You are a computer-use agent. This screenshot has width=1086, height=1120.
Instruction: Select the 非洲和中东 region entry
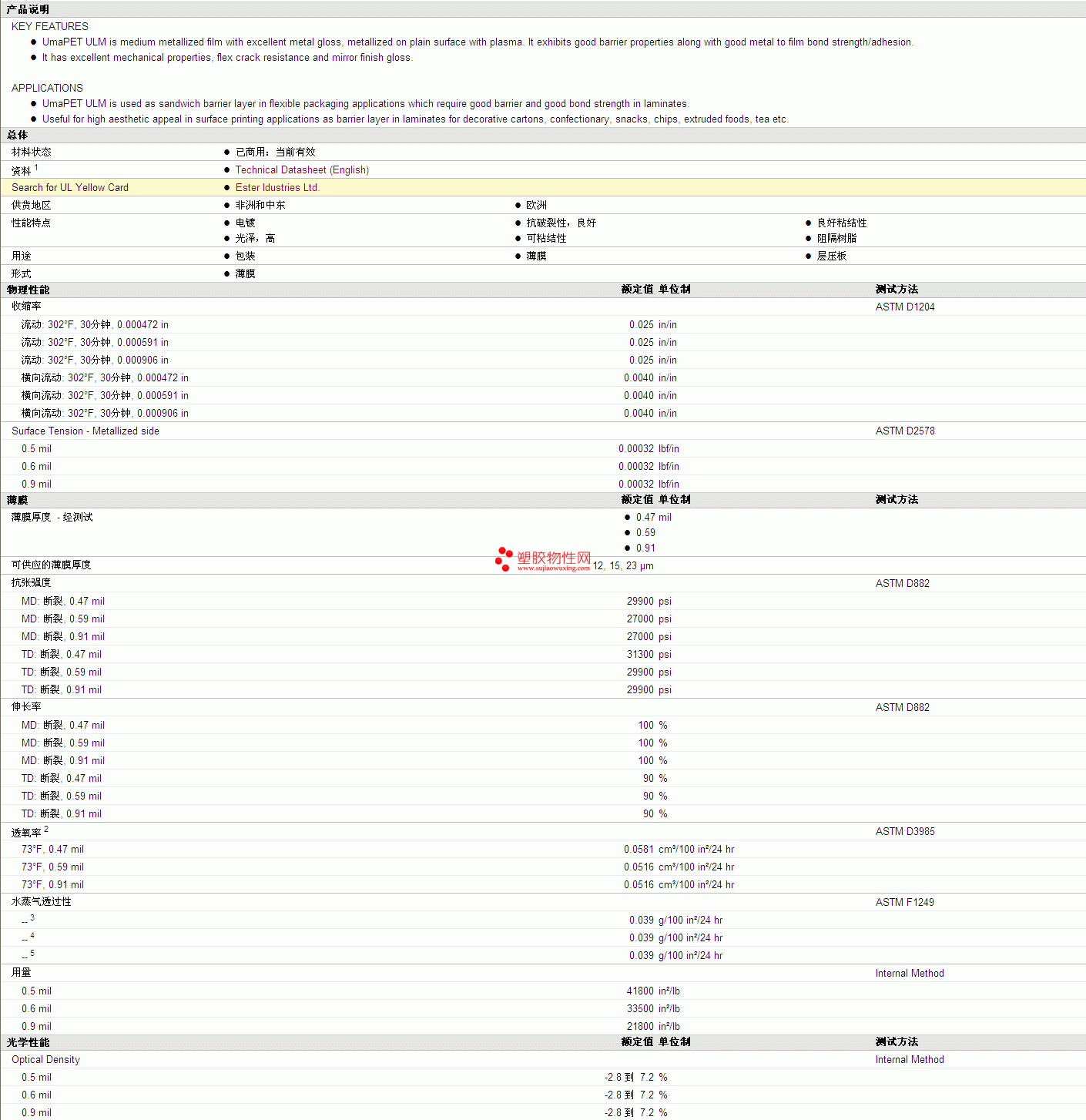click(260, 206)
